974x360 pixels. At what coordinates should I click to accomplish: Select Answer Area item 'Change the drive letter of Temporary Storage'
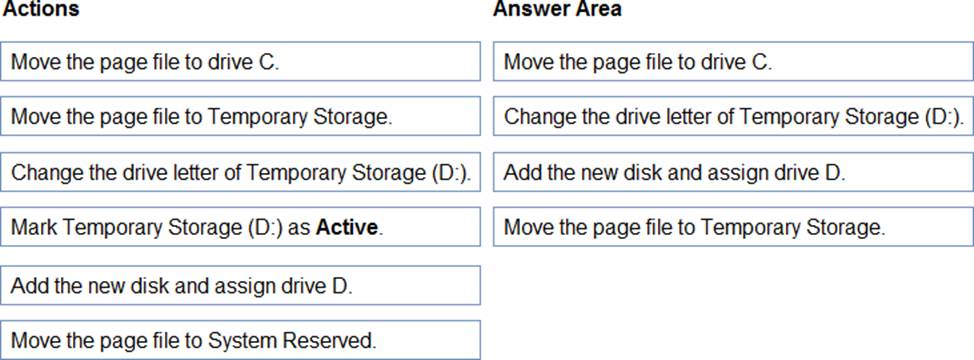(733, 116)
